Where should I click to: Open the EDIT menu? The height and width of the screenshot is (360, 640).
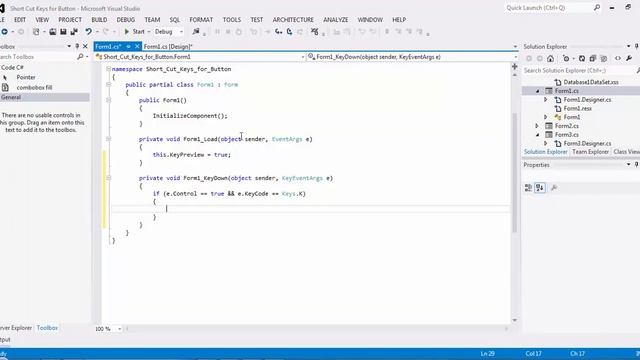tap(20, 20)
